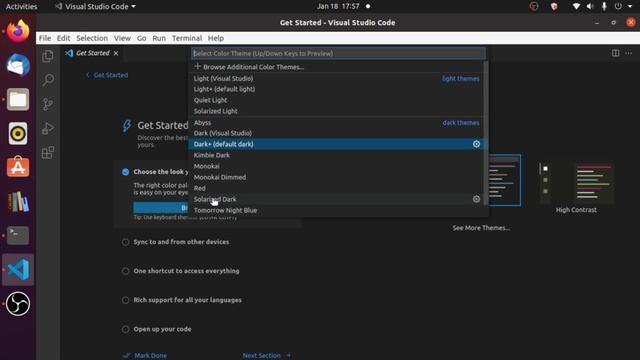Open Run and Debug view

tap(48, 129)
